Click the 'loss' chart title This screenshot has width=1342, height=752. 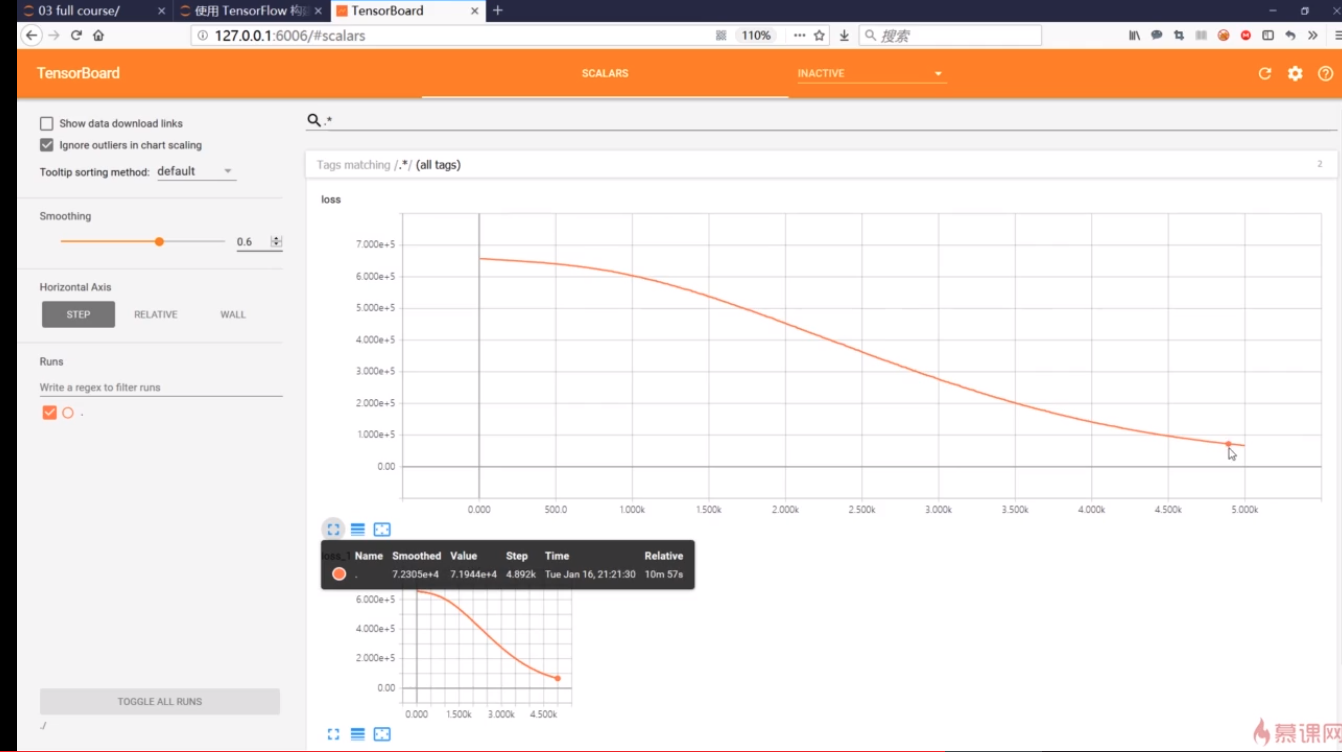tap(331, 199)
